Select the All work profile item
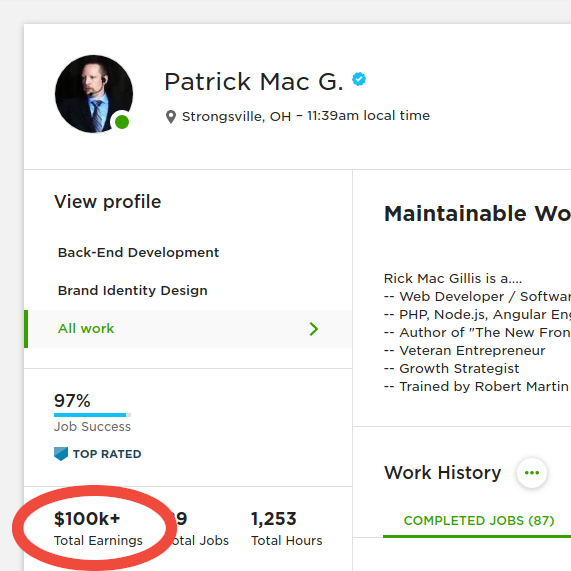The height and width of the screenshot is (571, 571). tap(188, 329)
